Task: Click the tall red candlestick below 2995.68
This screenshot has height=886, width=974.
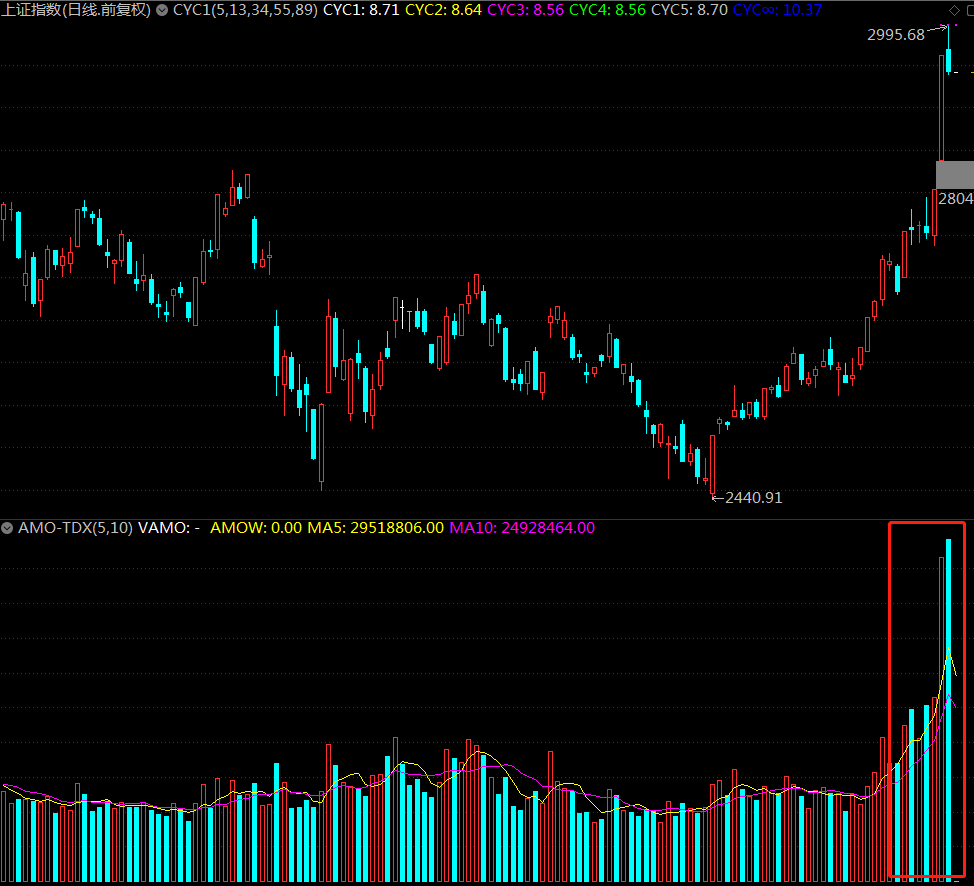Action: click(940, 110)
